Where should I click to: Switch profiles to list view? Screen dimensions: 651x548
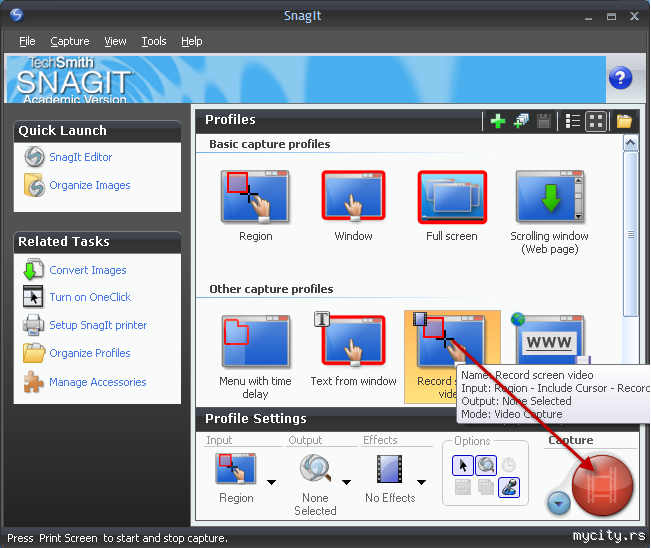[x=573, y=121]
